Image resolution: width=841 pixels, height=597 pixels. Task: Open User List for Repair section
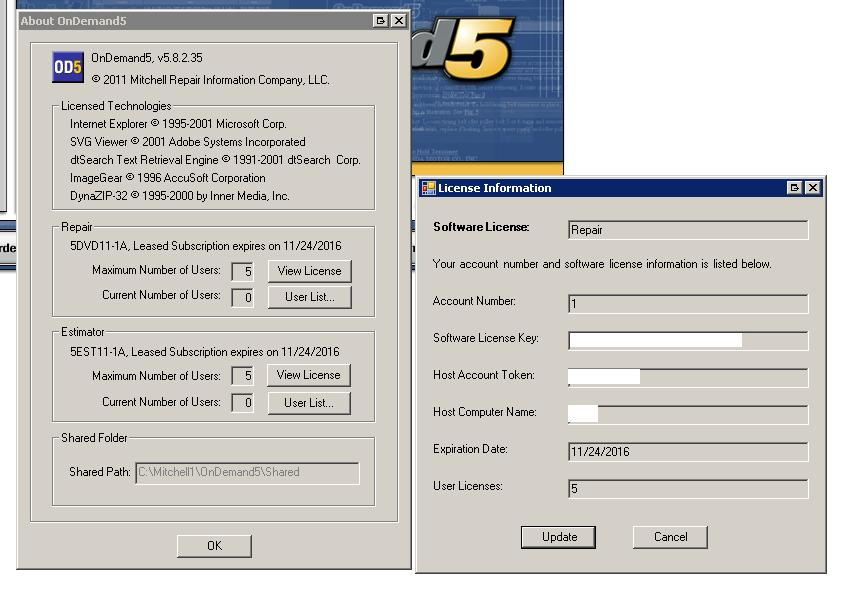coord(309,296)
